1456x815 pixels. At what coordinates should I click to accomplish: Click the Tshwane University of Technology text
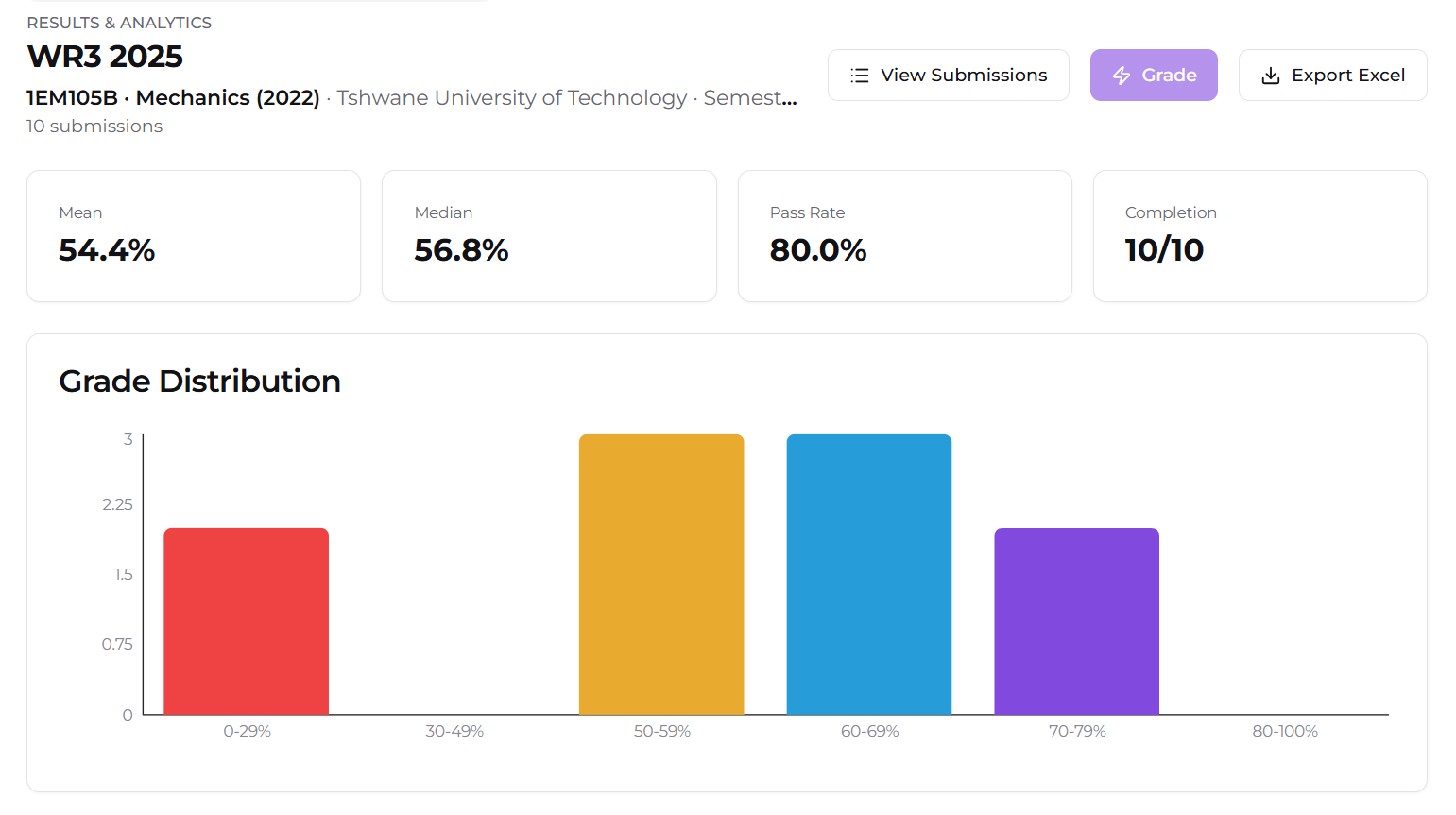(512, 98)
